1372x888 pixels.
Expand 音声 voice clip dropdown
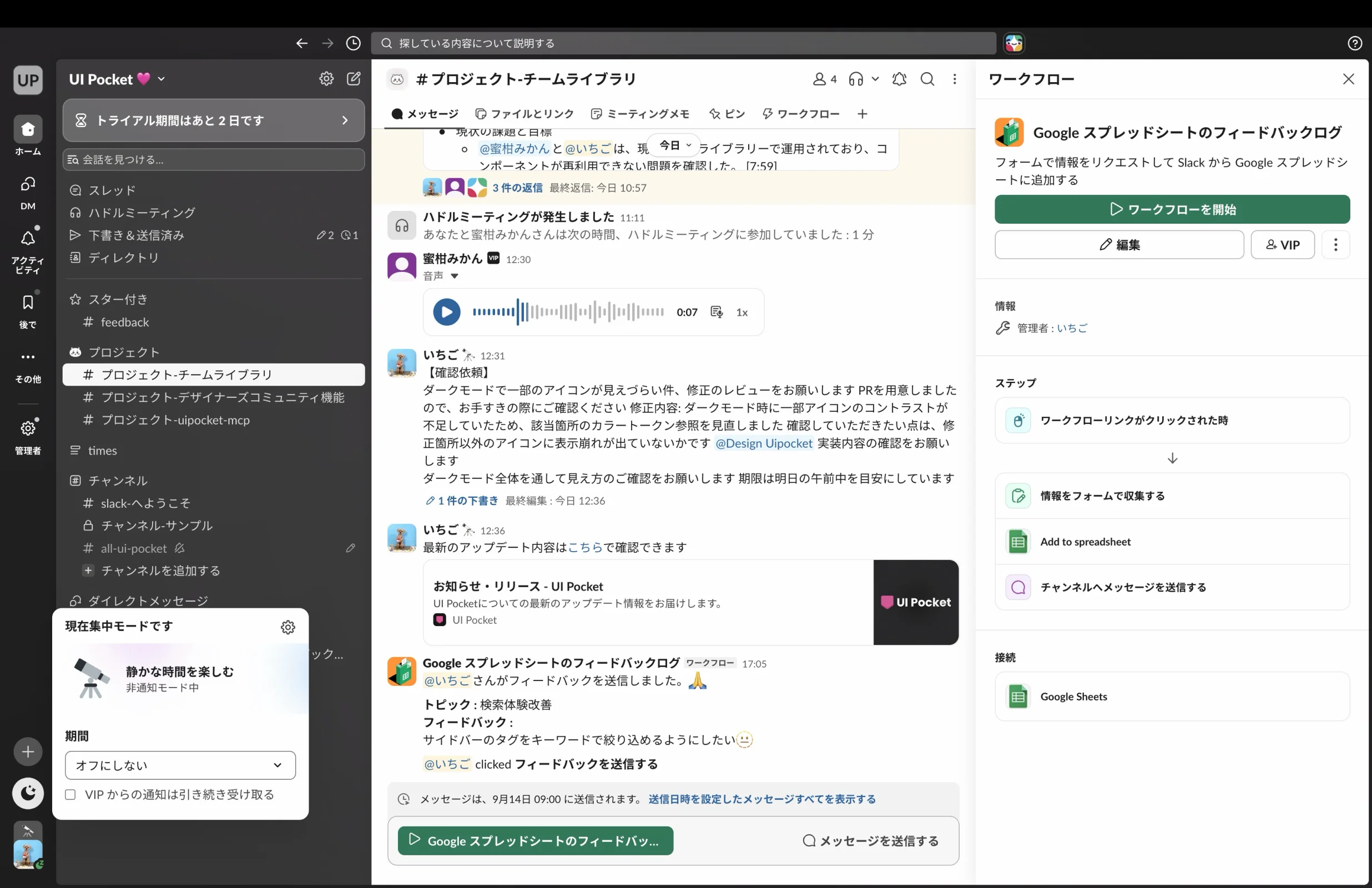click(454, 276)
